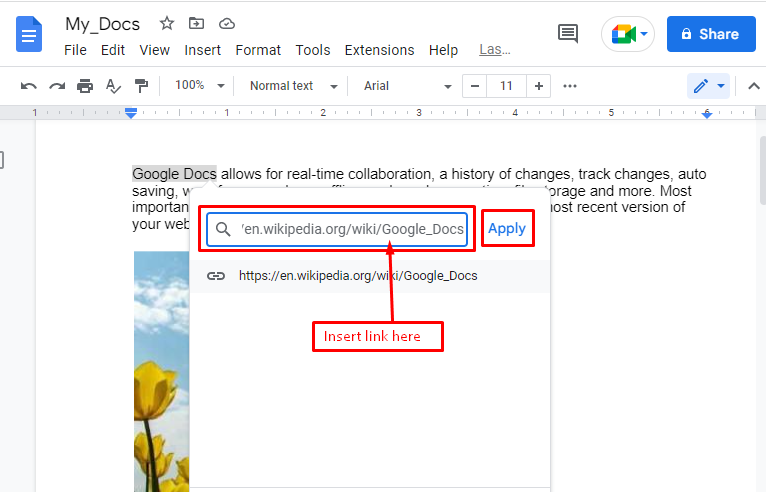Check the cloud save status icon
This screenshot has width=766, height=492.
[x=226, y=23]
